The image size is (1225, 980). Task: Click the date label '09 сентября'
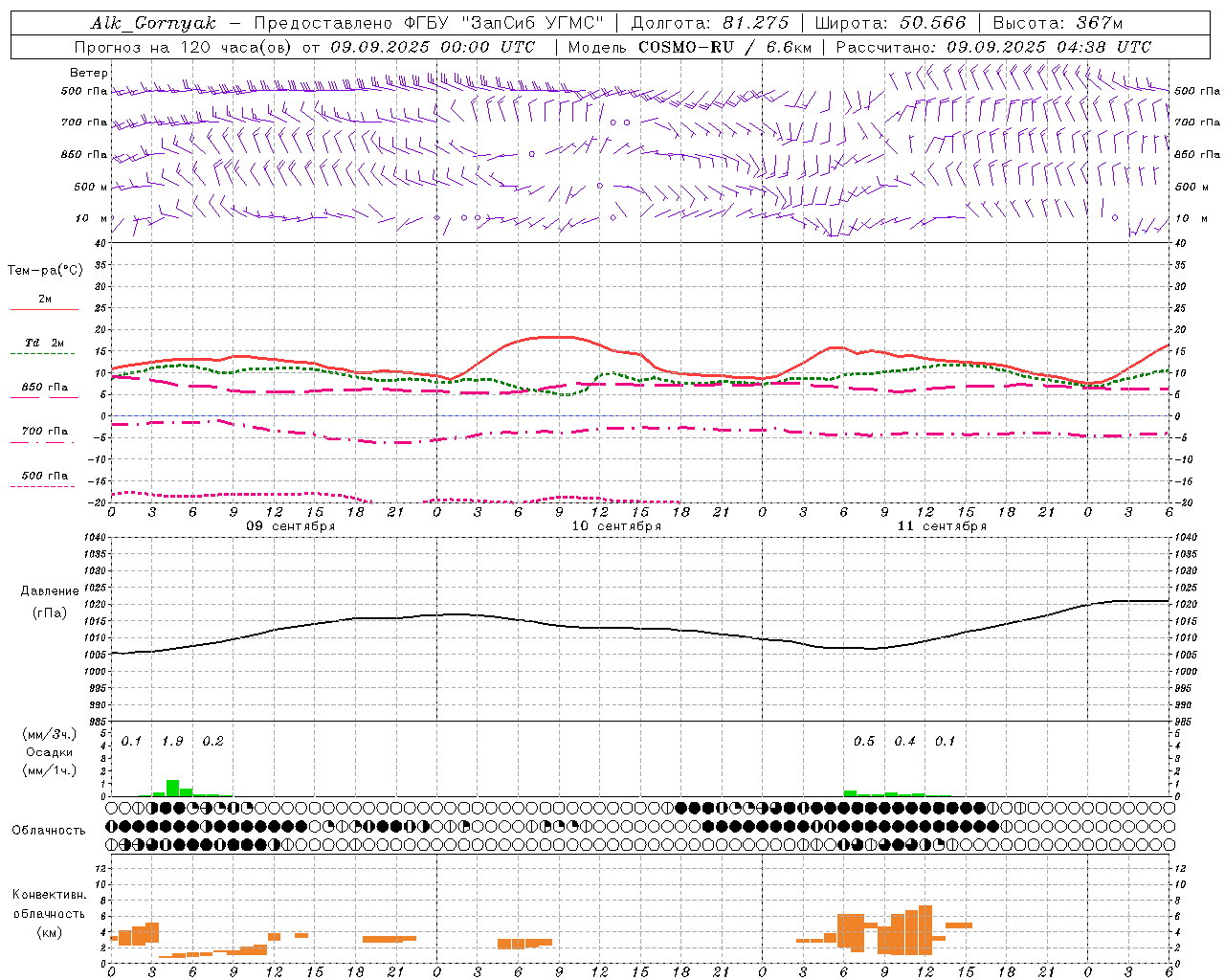290,526
